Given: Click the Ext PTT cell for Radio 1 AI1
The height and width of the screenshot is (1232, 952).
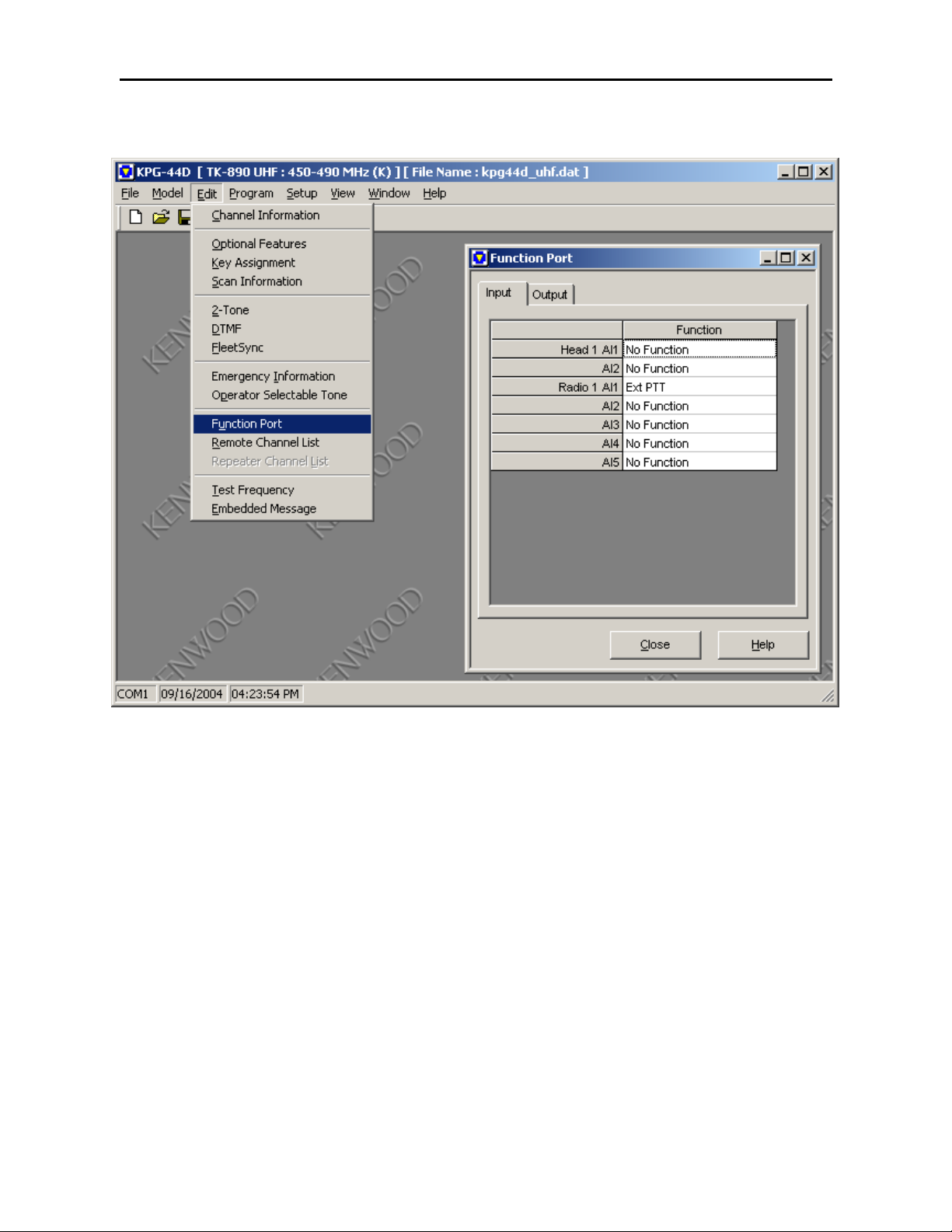Looking at the screenshot, I should (x=699, y=387).
